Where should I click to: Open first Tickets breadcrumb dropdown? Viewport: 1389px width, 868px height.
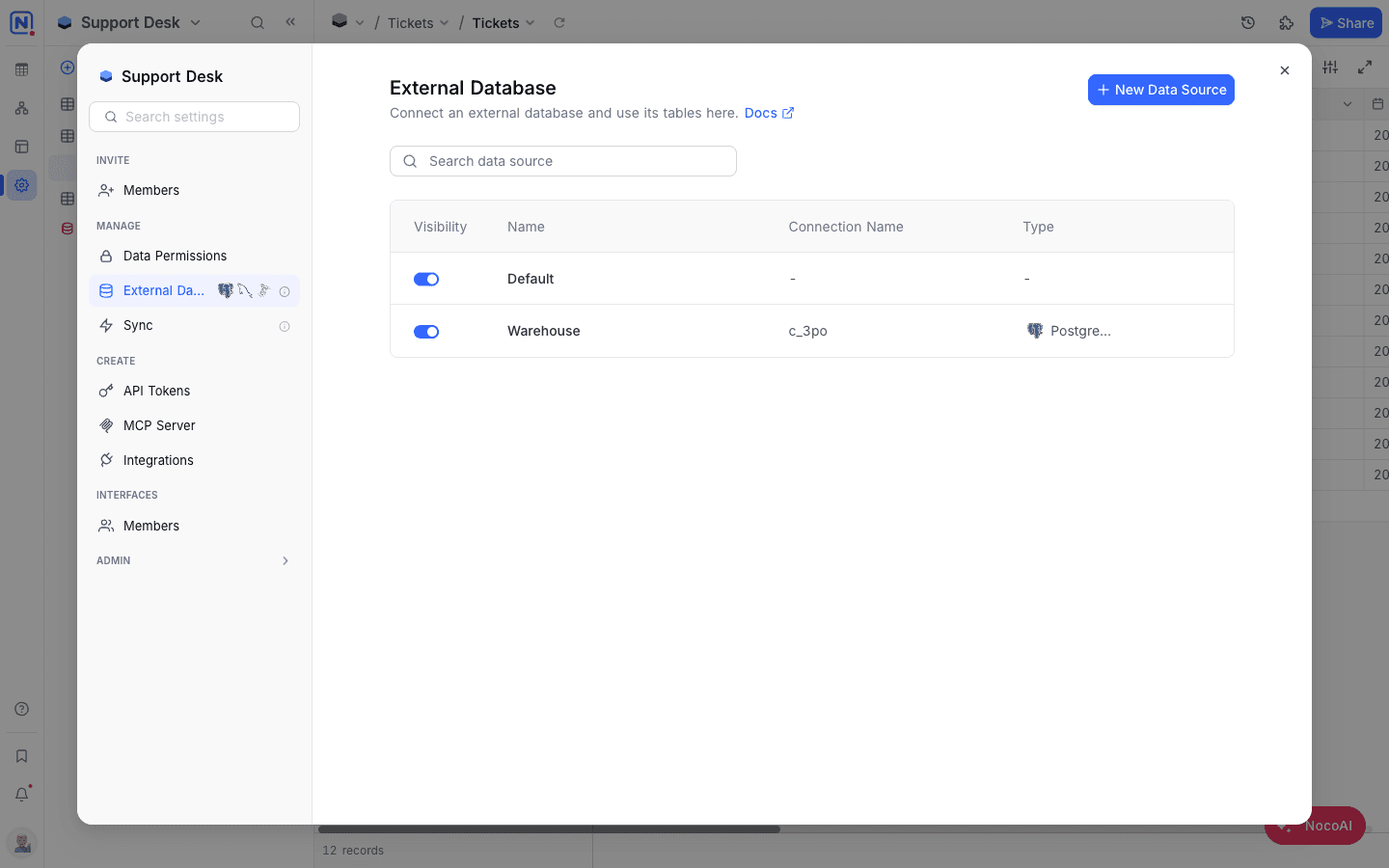click(418, 23)
